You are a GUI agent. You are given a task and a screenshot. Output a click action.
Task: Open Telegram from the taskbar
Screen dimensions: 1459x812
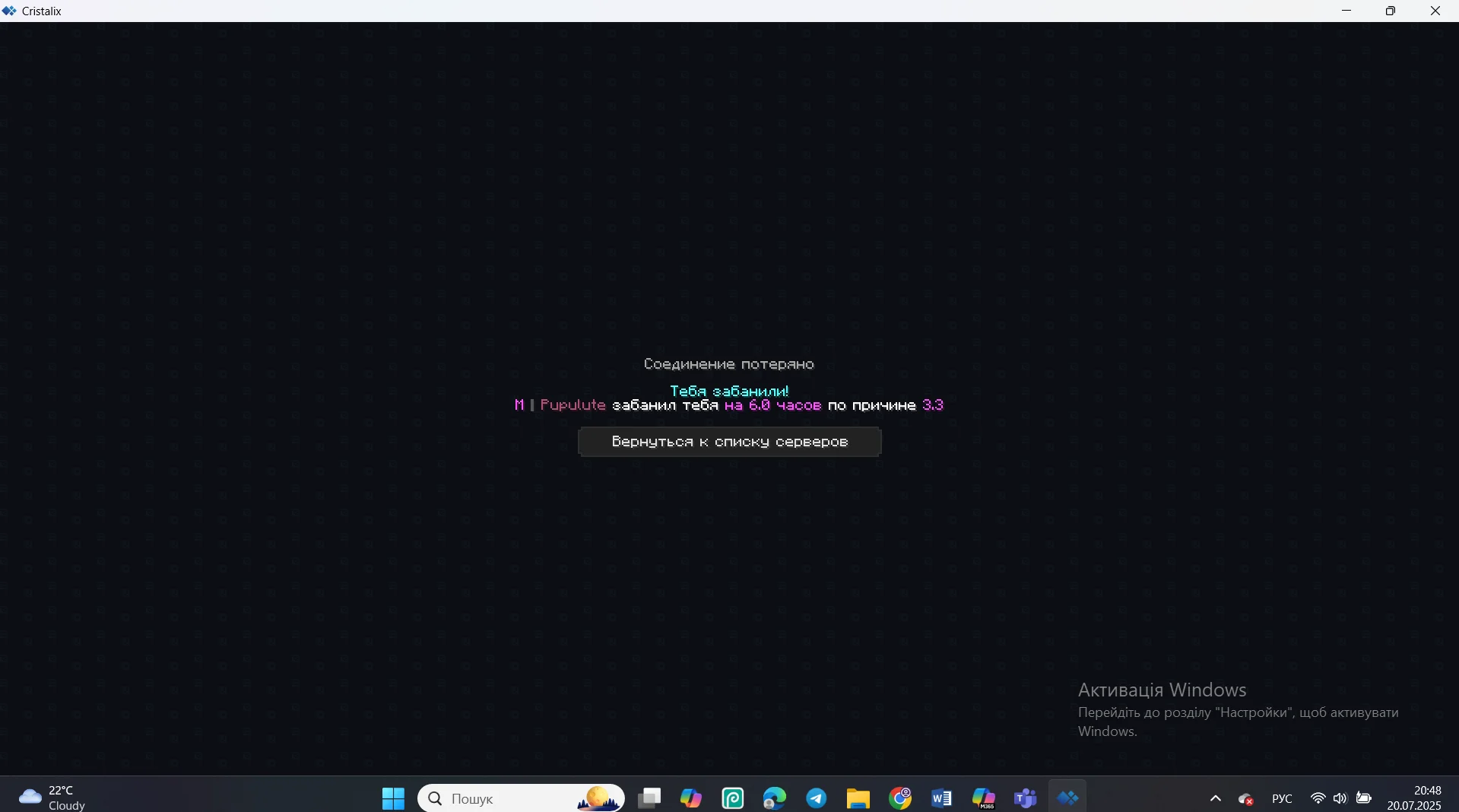[817, 798]
